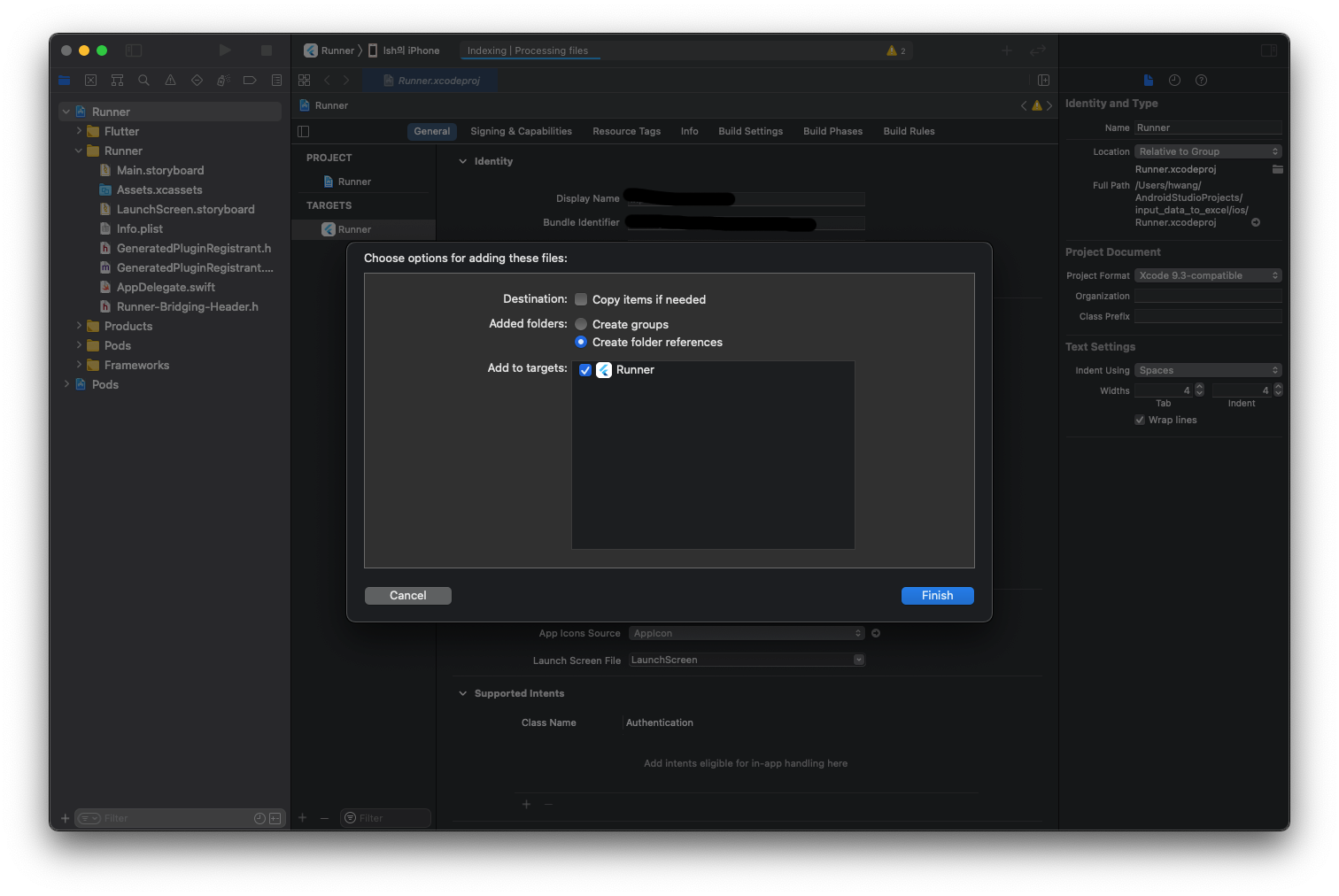The width and height of the screenshot is (1339, 896).
Task: Collapse the root Runner project
Action: point(66,112)
